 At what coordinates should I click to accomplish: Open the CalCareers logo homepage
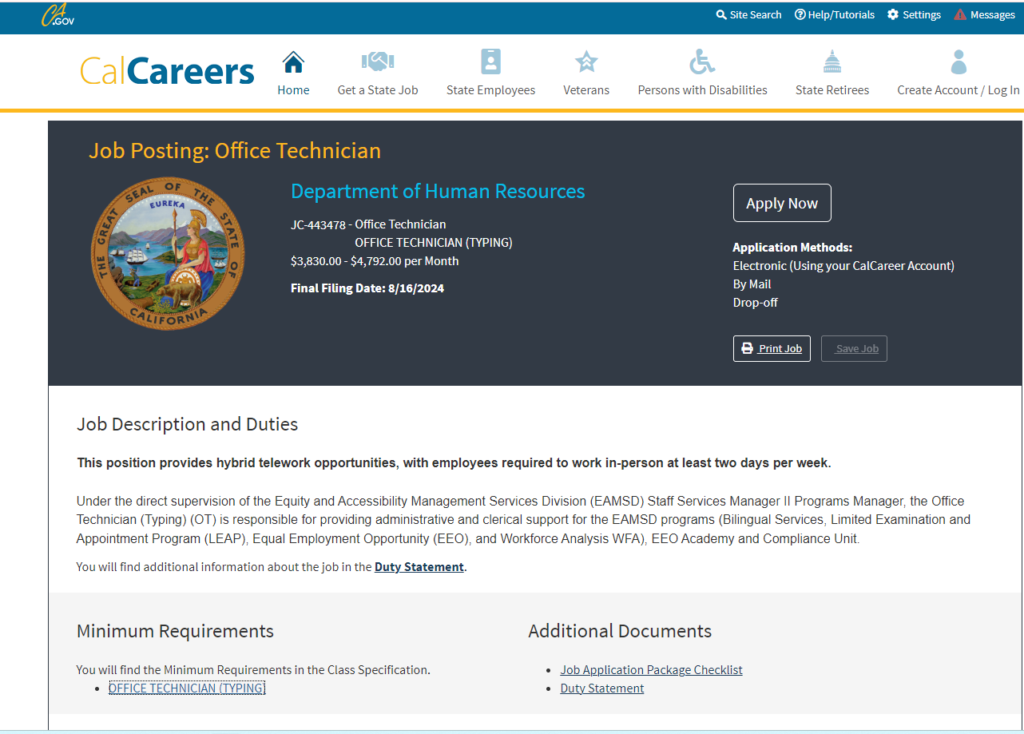click(167, 71)
